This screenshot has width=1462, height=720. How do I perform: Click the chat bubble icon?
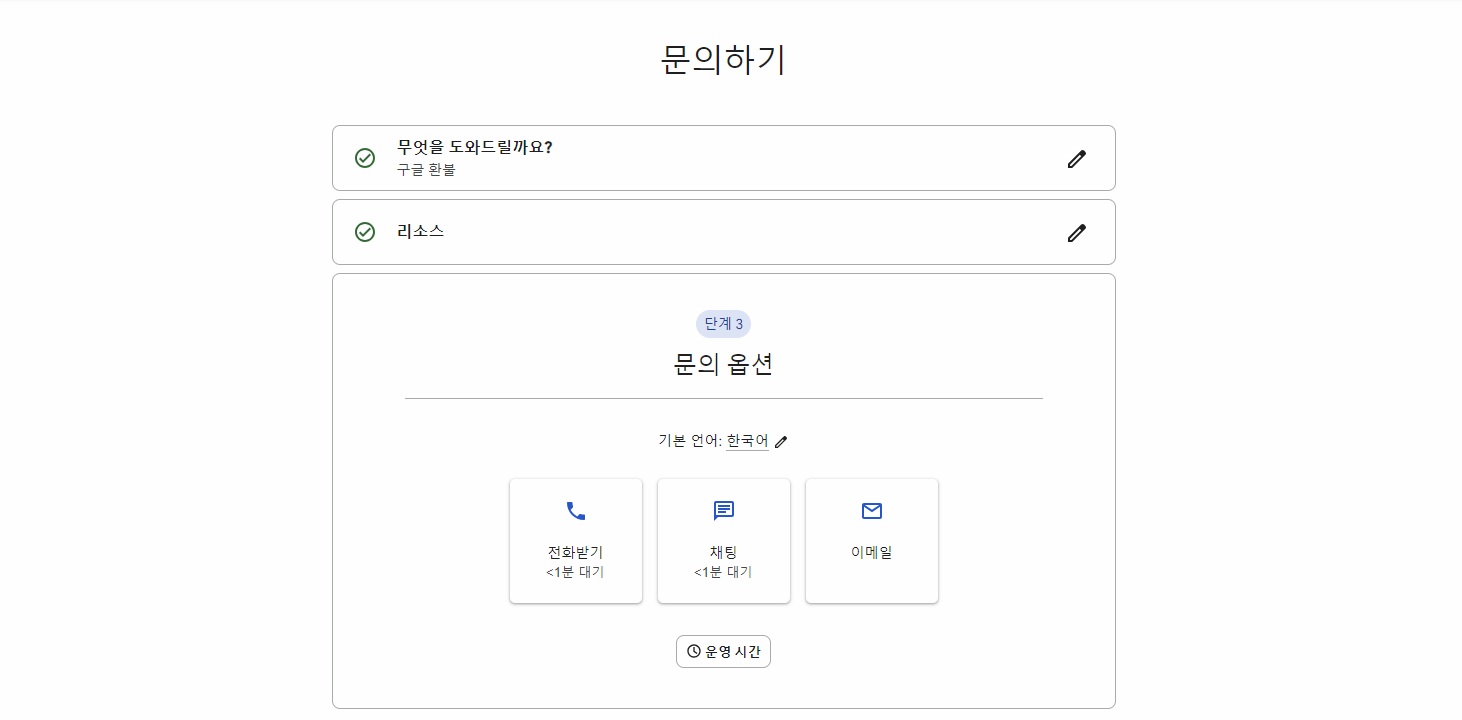[x=723, y=510]
